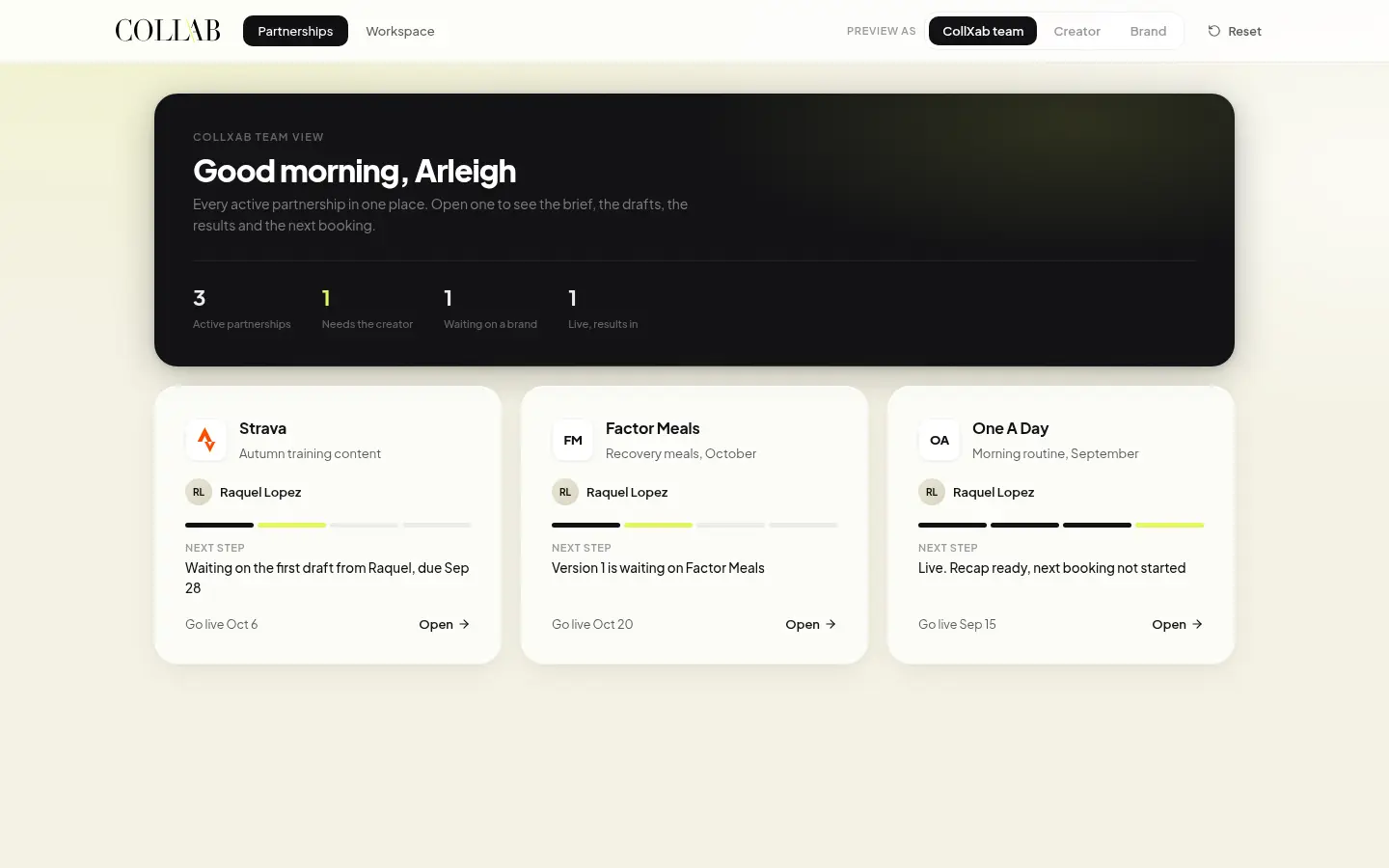1389x868 pixels.
Task: Click 'Recovery meals, October' subtitle
Action: click(681, 453)
